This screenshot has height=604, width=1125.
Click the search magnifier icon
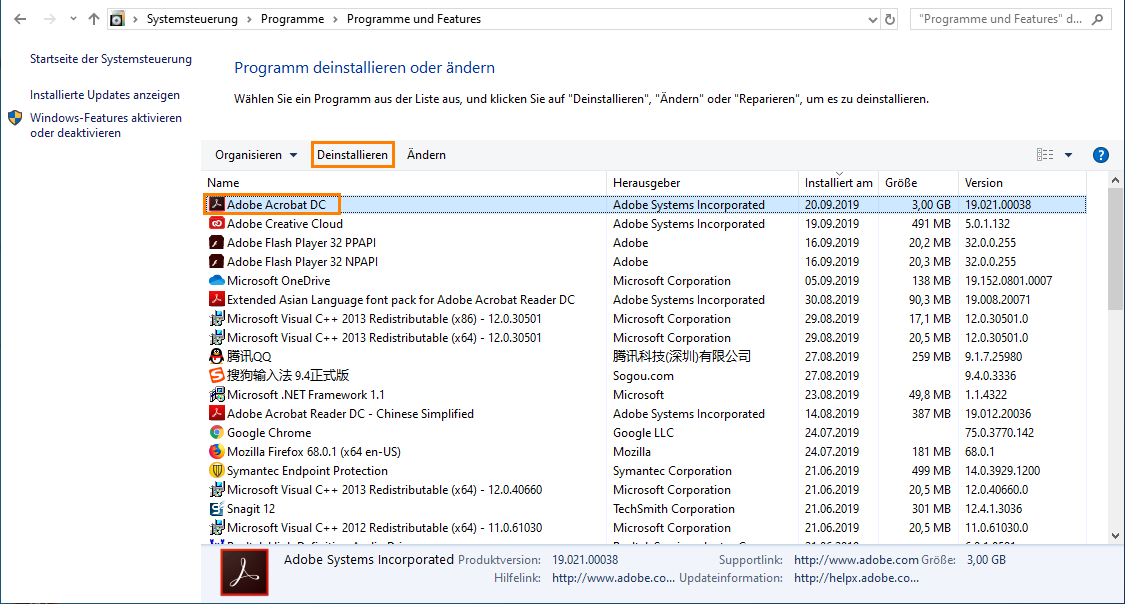coord(1098,19)
